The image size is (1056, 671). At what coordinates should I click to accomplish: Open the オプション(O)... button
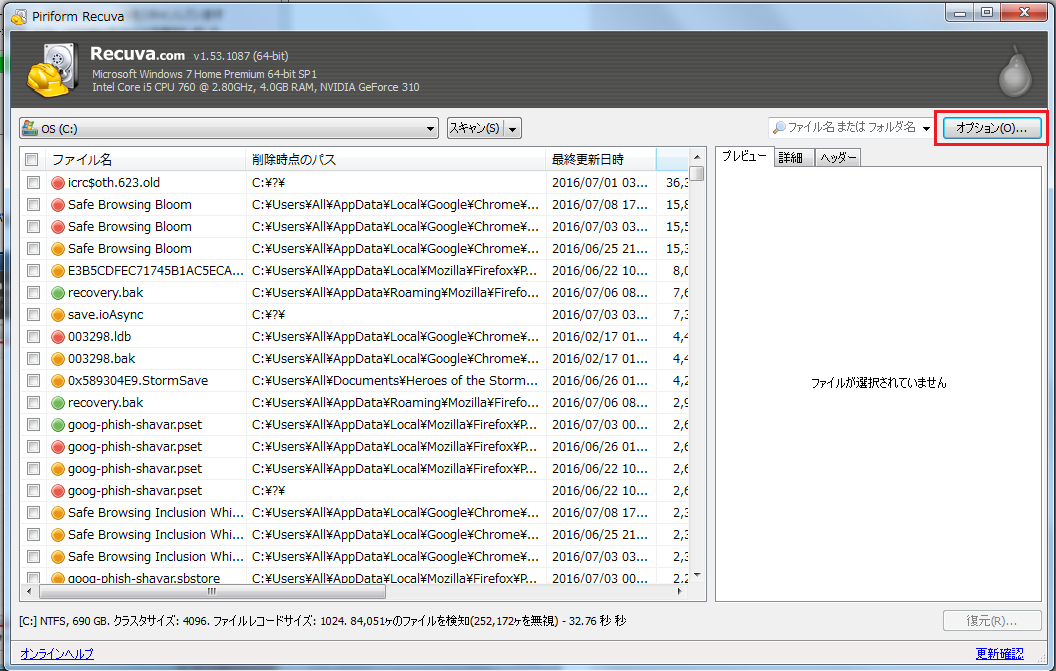[992, 128]
